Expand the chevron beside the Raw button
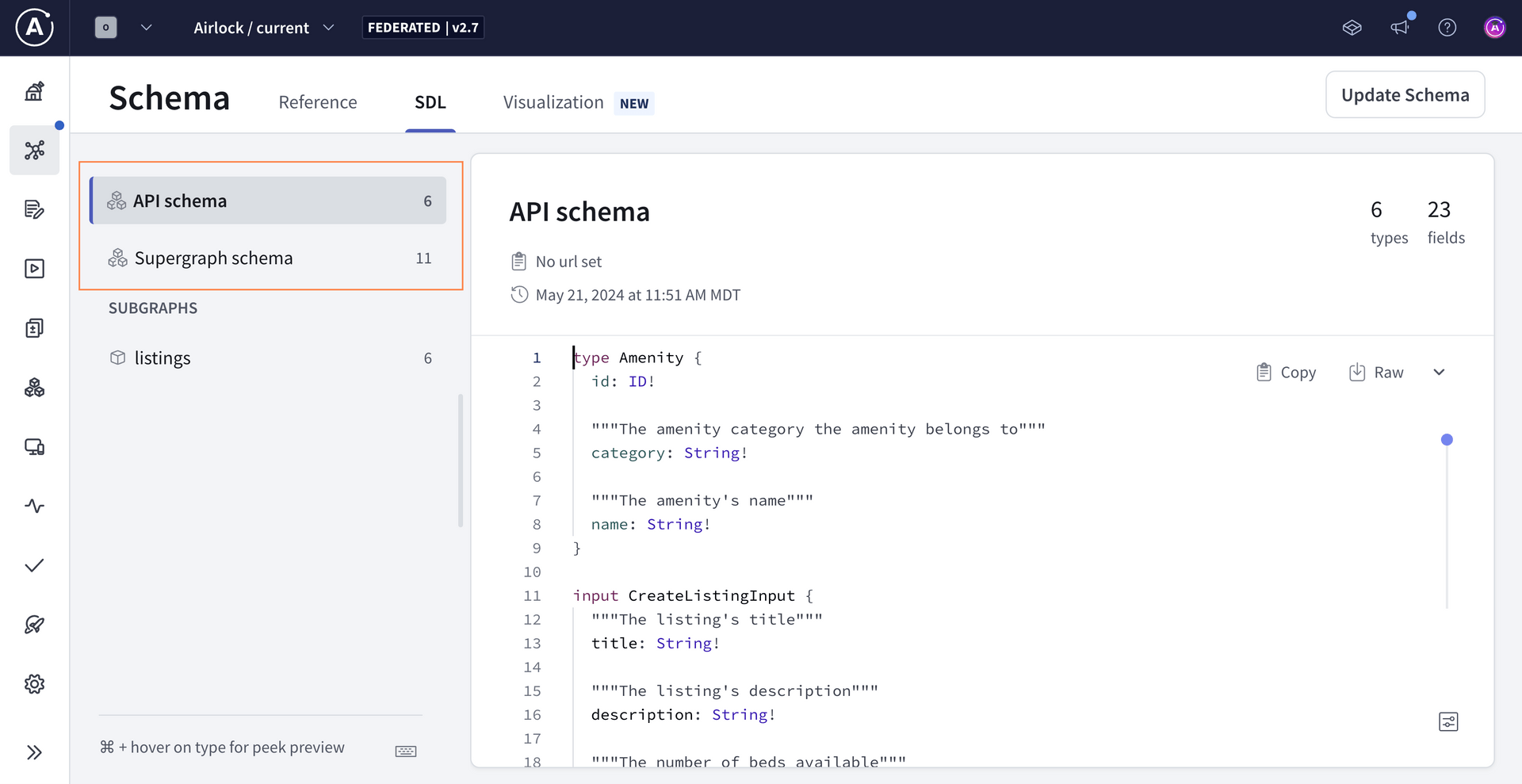The height and width of the screenshot is (784, 1522). click(x=1440, y=372)
